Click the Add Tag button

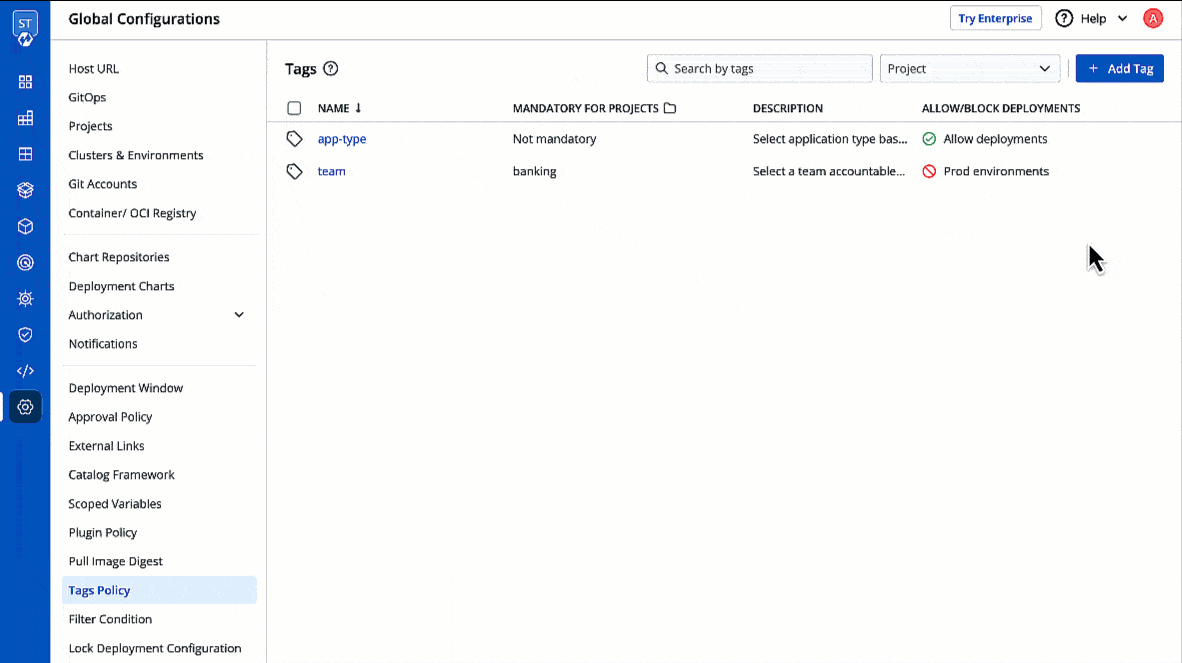[1119, 68]
